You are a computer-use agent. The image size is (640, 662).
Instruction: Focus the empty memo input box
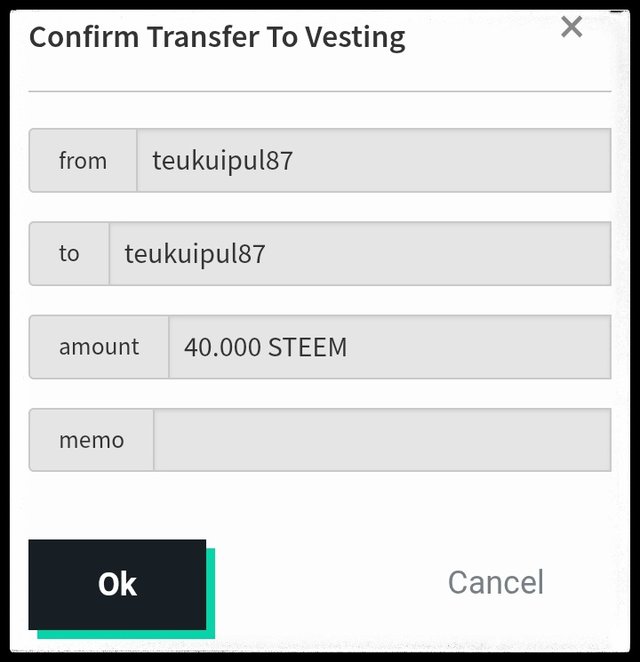(381, 440)
